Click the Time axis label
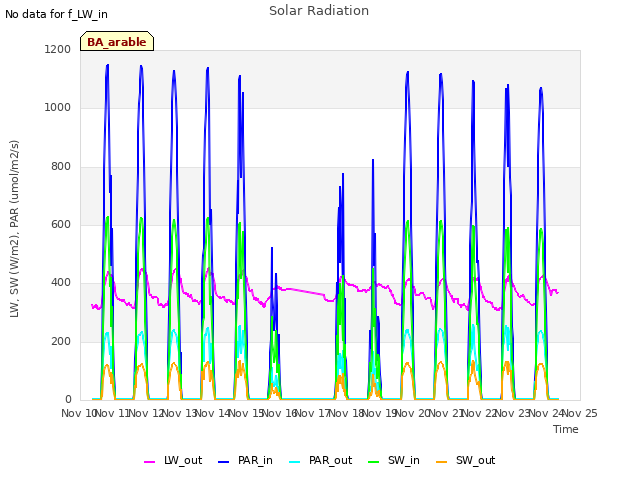This screenshot has width=640, height=480. pos(566,429)
